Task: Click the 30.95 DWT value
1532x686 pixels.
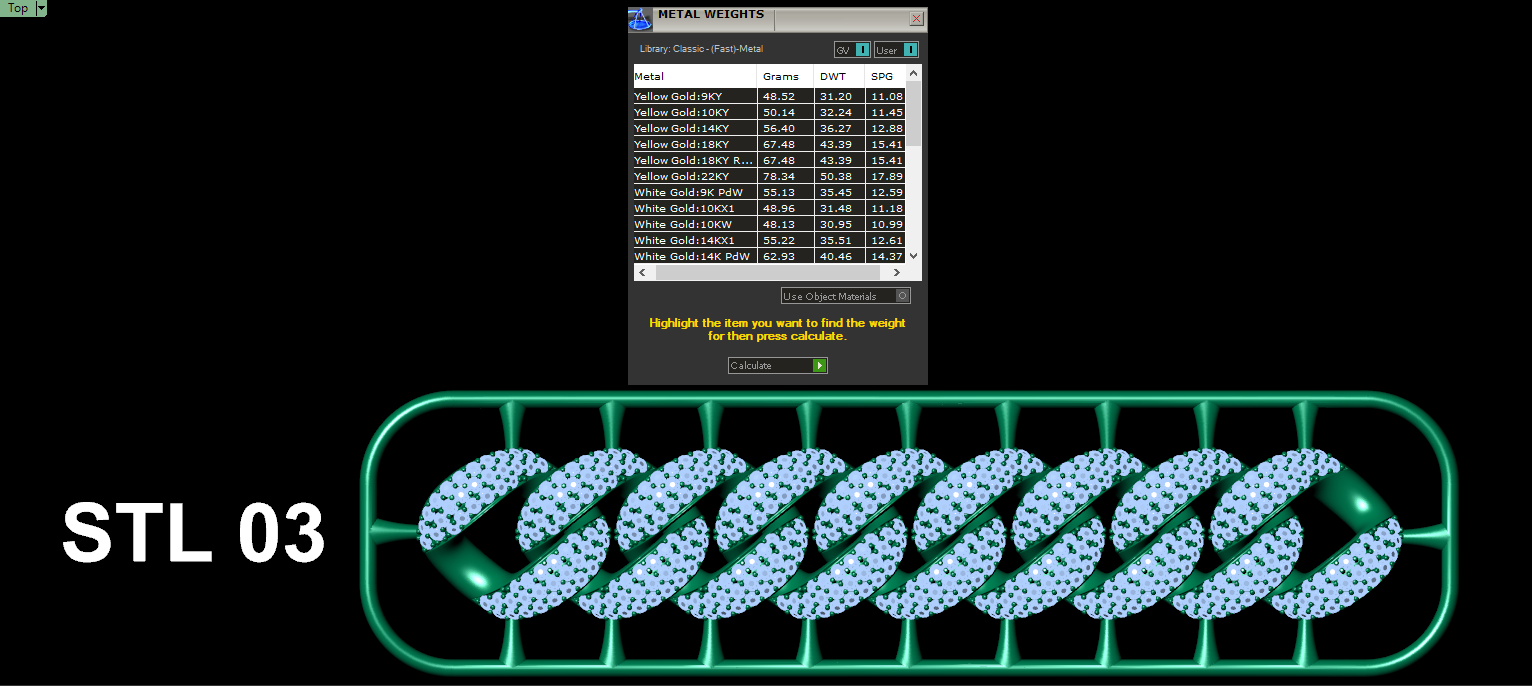Action: [835, 225]
